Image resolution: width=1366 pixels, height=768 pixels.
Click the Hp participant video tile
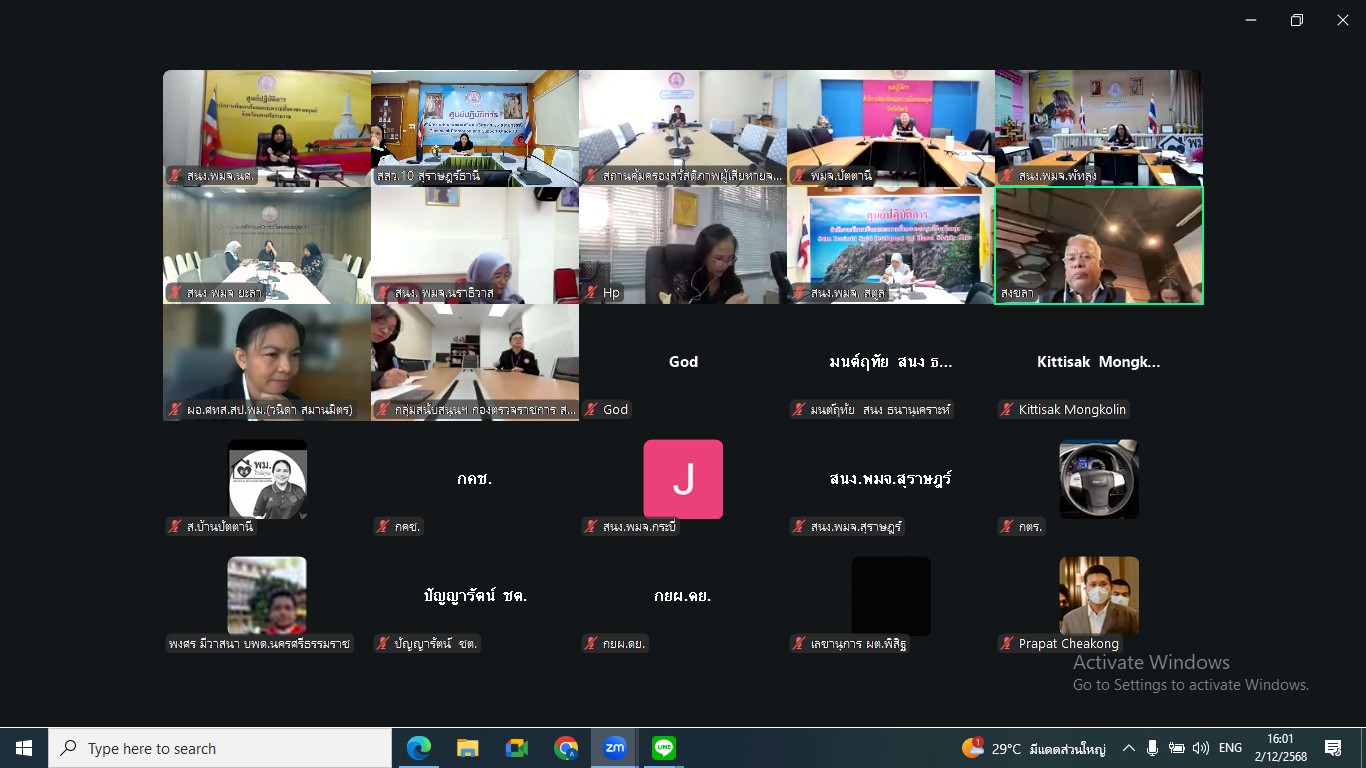[683, 245]
